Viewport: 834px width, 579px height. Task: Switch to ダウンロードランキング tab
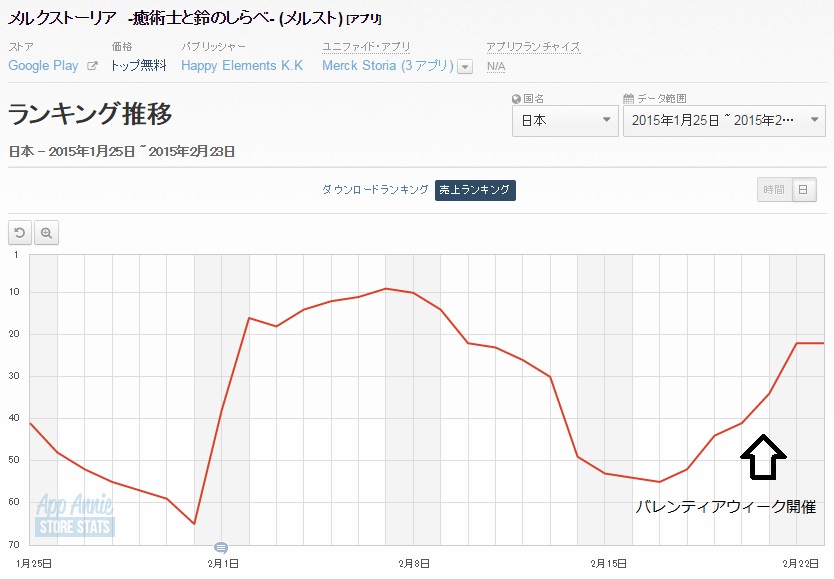pos(375,190)
